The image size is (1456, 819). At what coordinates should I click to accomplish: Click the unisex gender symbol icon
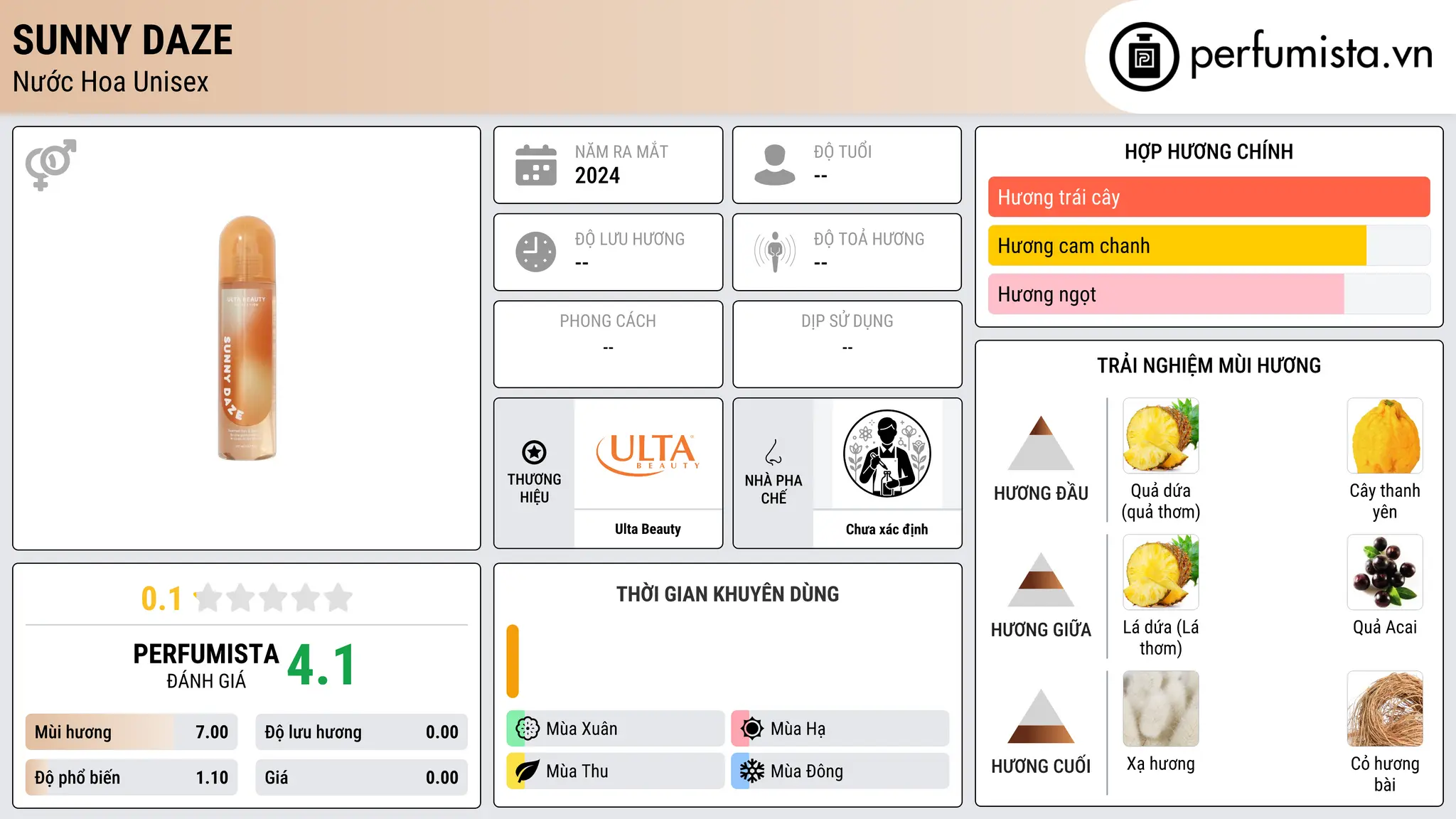click(50, 165)
